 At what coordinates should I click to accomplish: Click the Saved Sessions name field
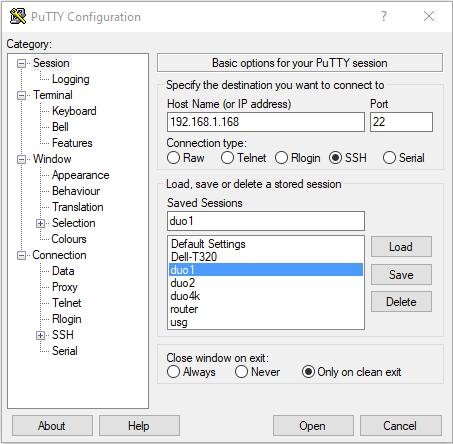pos(266,221)
